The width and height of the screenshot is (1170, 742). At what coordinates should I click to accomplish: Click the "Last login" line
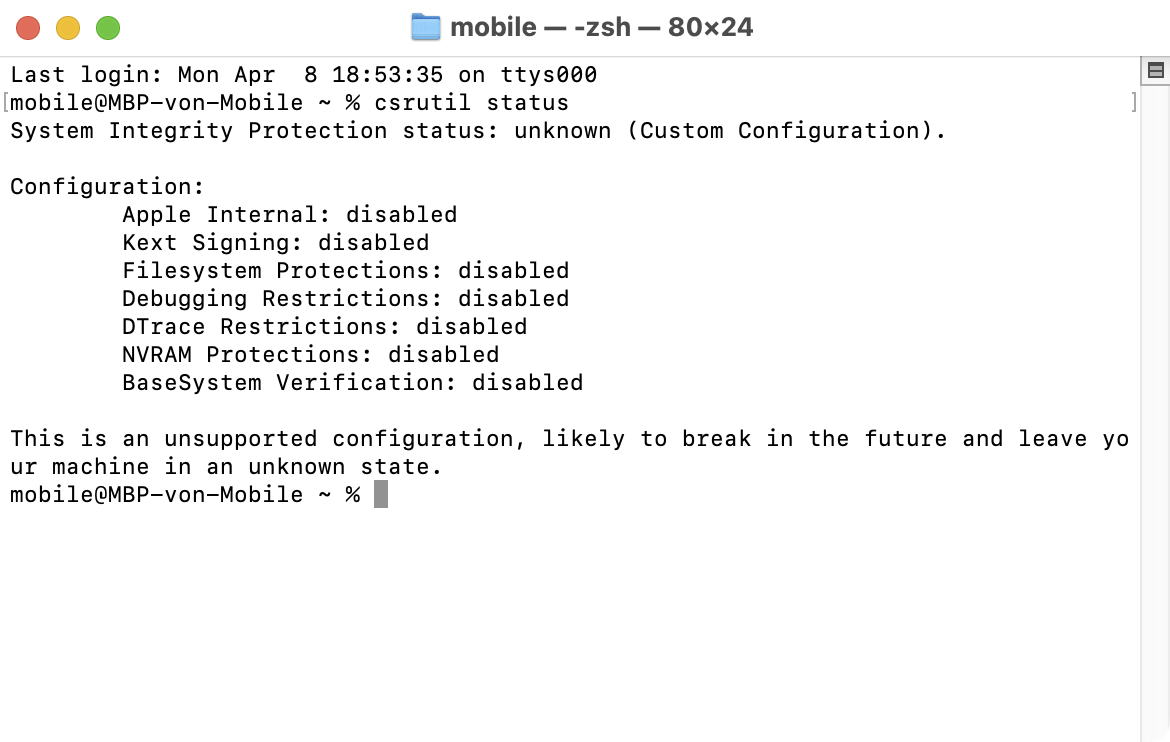tap(303, 75)
